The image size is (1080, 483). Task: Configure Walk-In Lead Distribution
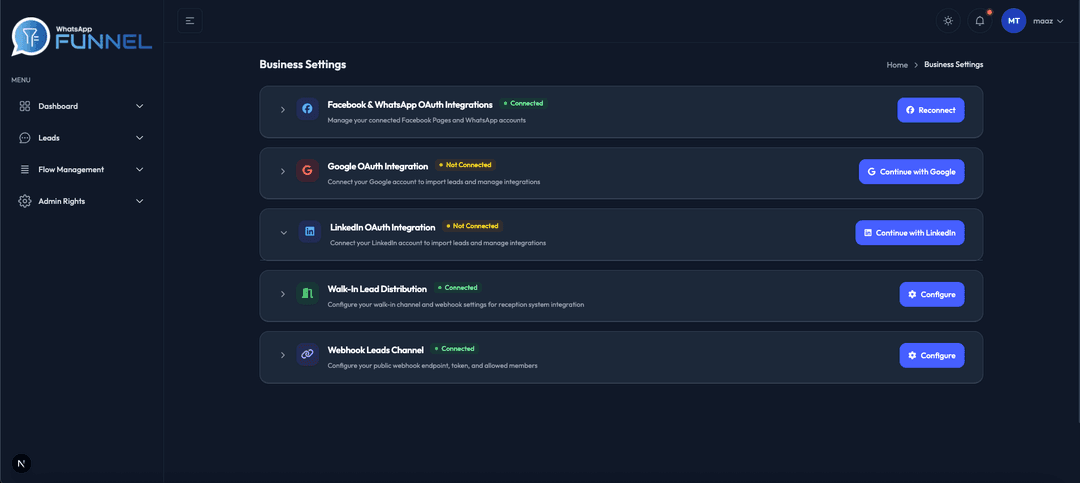[932, 294]
